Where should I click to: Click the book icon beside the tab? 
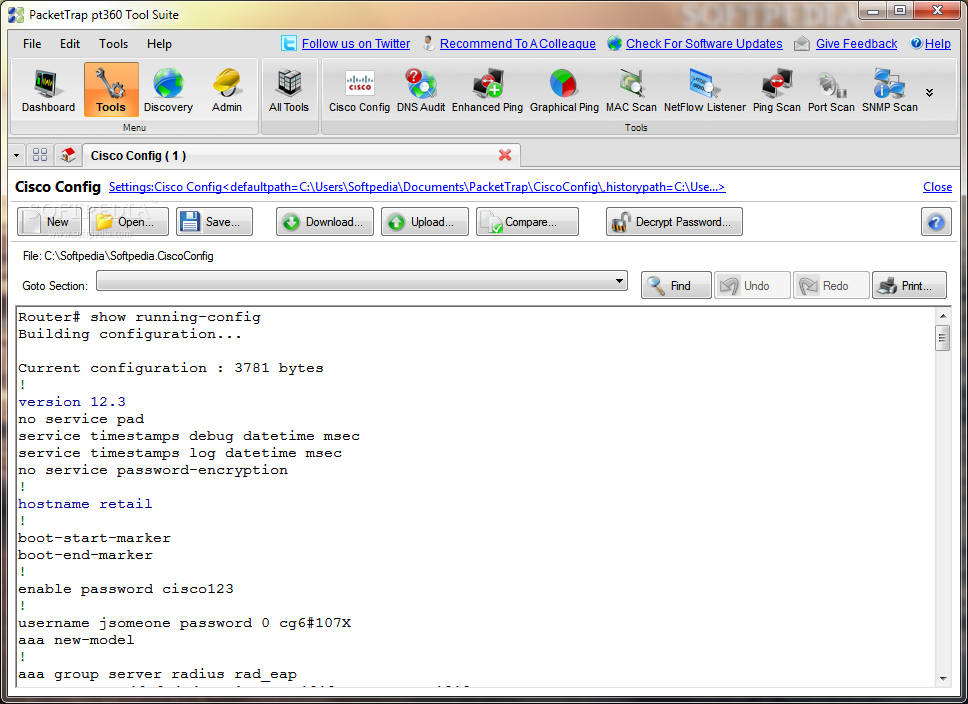click(x=68, y=155)
